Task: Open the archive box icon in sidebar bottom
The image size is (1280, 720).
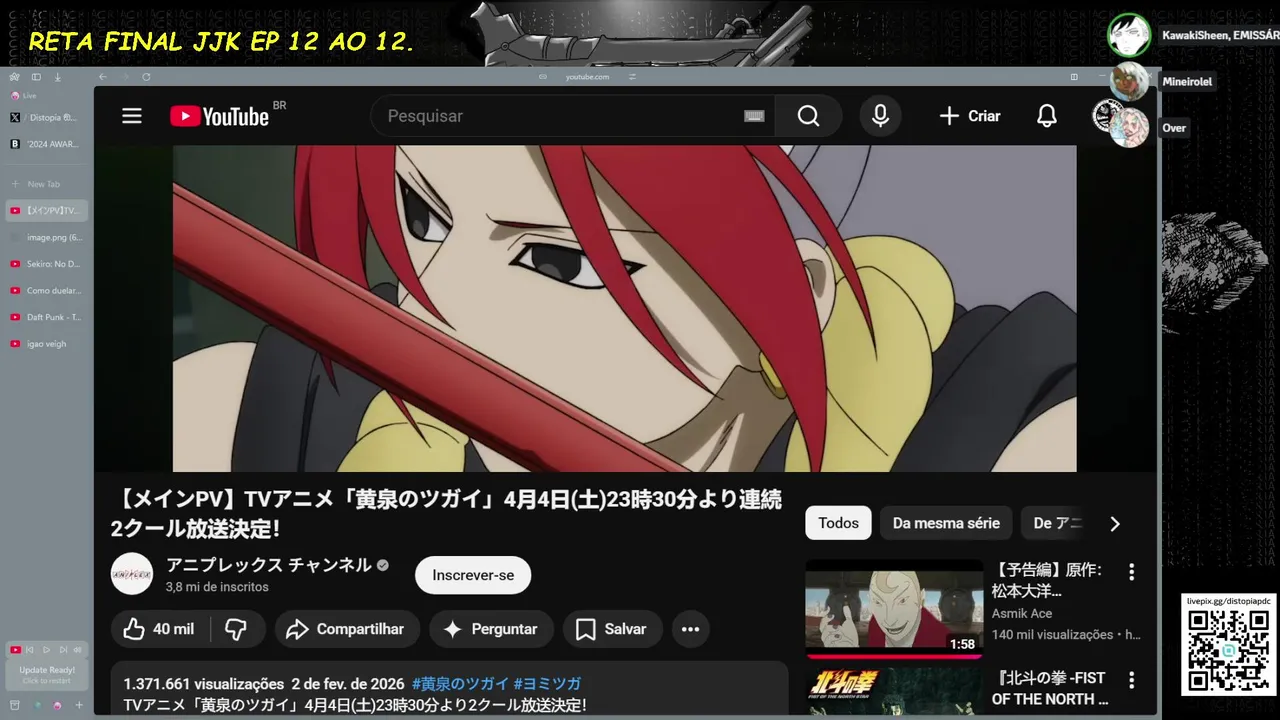Action: 14,705
